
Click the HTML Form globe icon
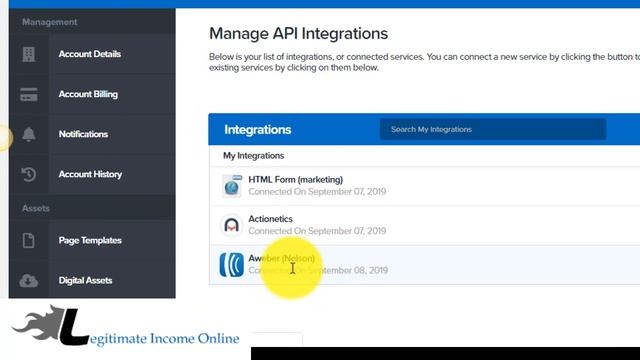pos(232,186)
